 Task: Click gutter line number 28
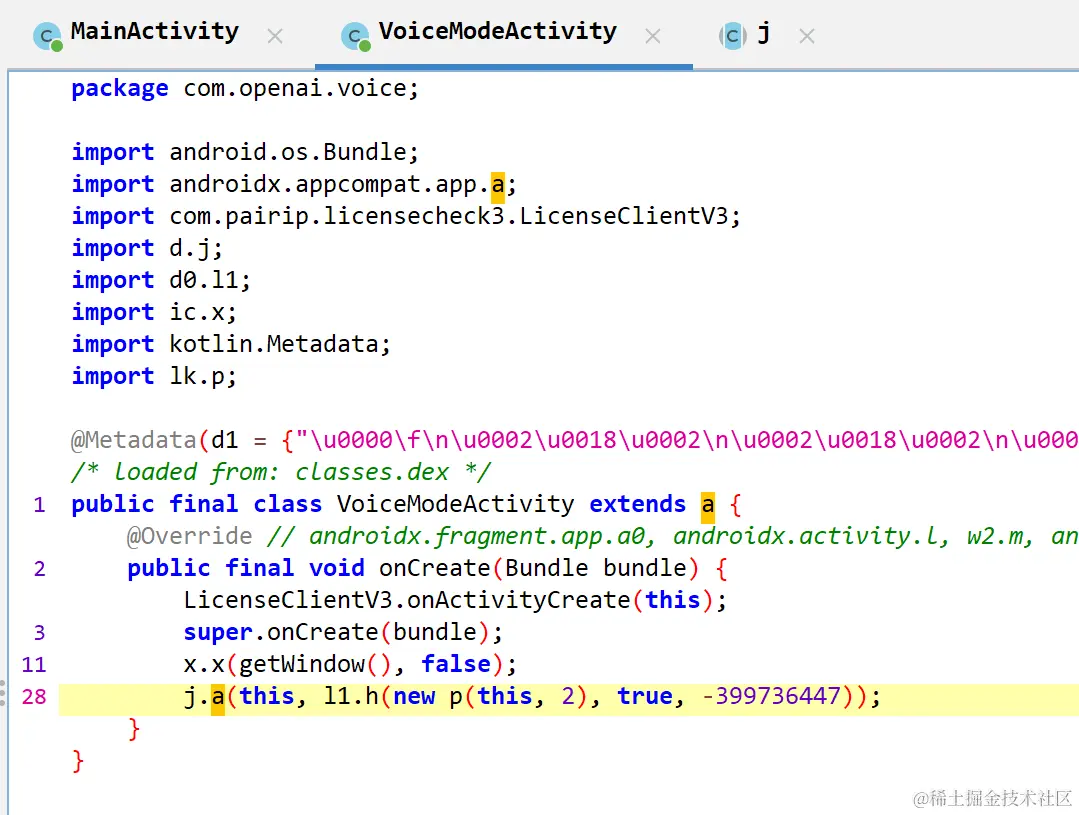pyautogui.click(x=34, y=697)
